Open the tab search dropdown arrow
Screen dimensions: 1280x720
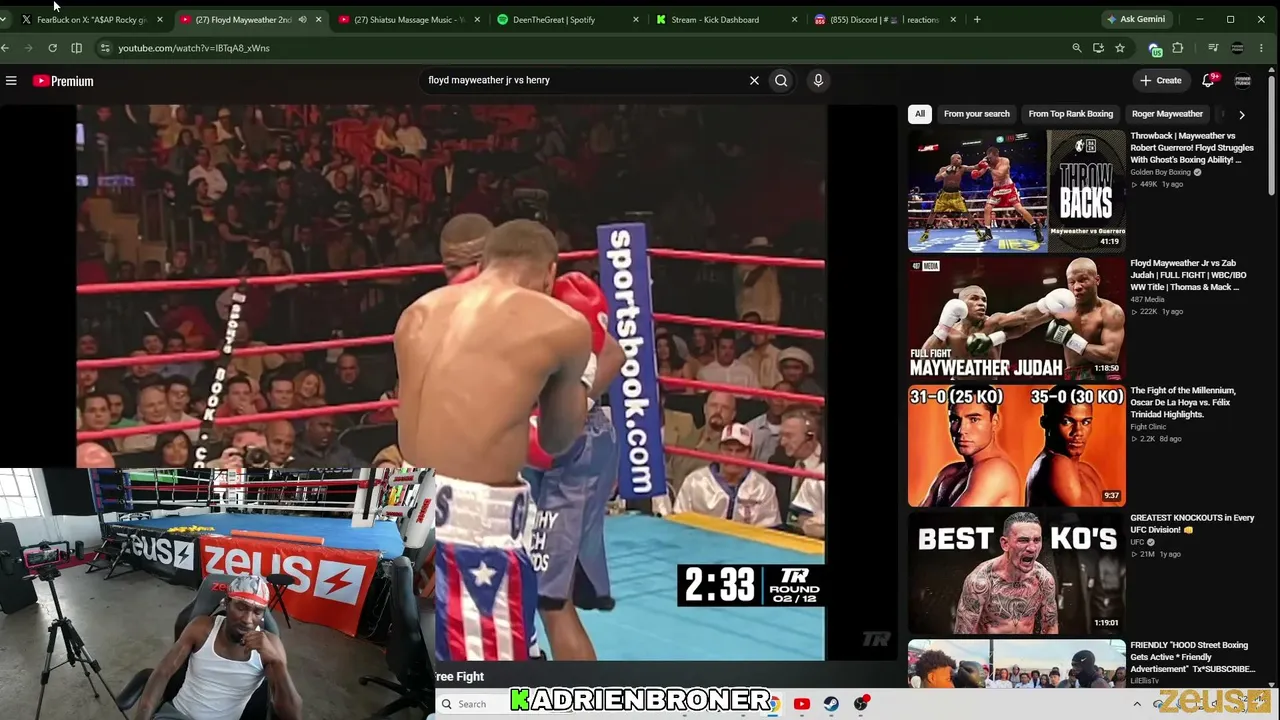5,19
